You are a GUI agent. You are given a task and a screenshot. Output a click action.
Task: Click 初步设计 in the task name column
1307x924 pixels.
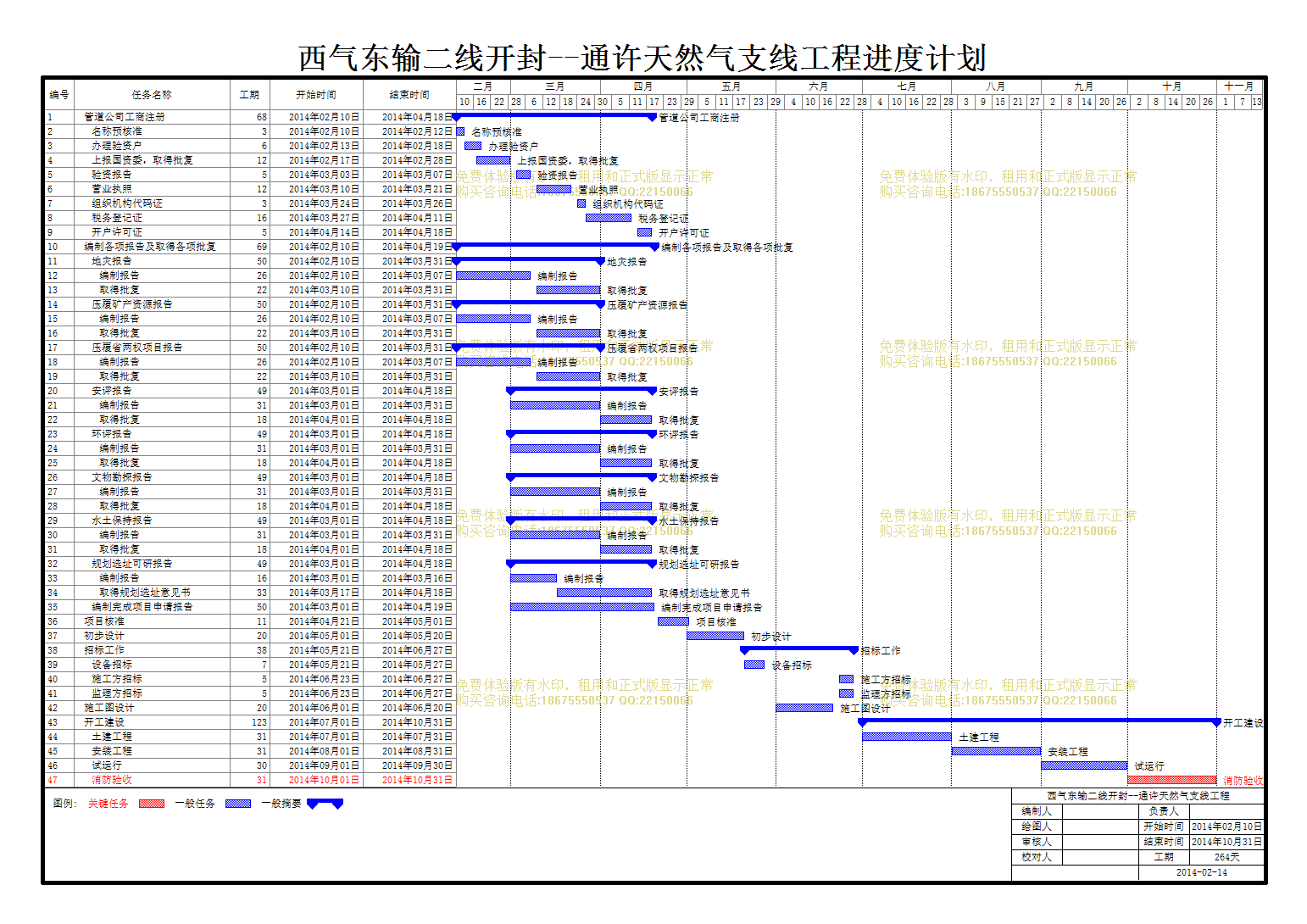click(104, 636)
